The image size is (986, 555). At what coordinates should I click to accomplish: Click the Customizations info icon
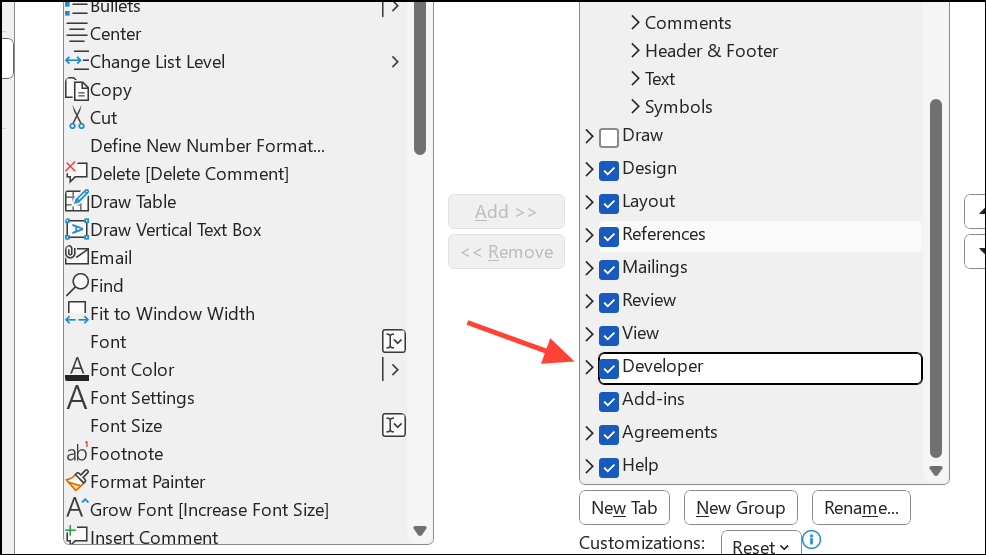coord(812,541)
